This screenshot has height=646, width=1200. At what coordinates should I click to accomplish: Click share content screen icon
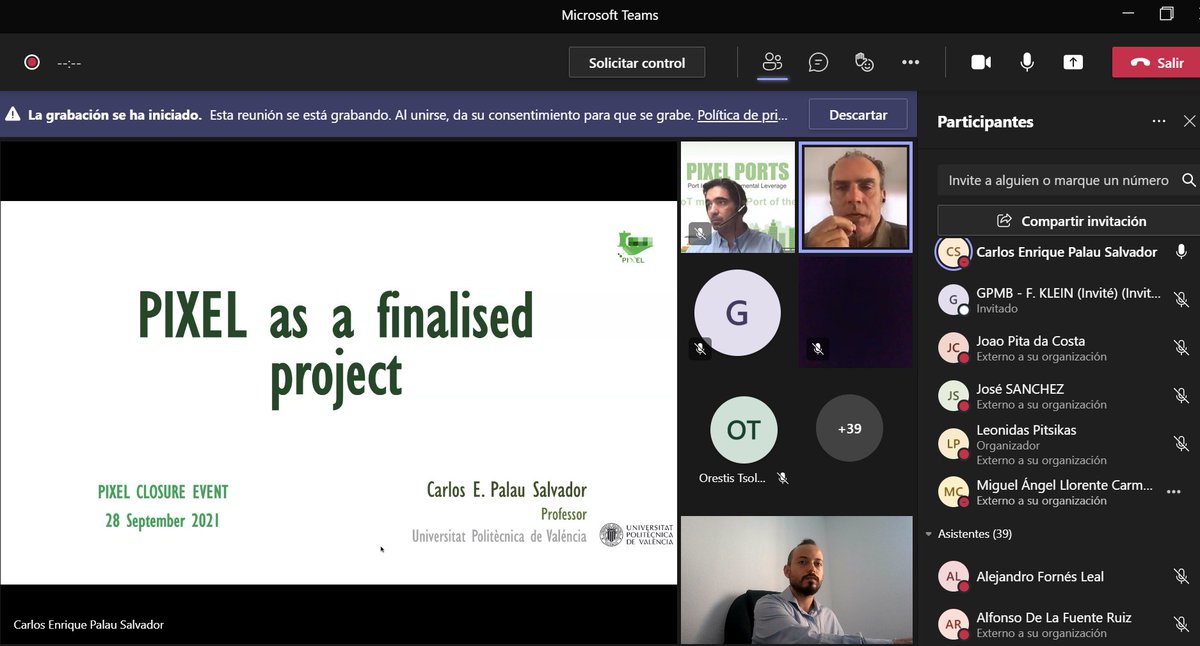pos(1073,63)
